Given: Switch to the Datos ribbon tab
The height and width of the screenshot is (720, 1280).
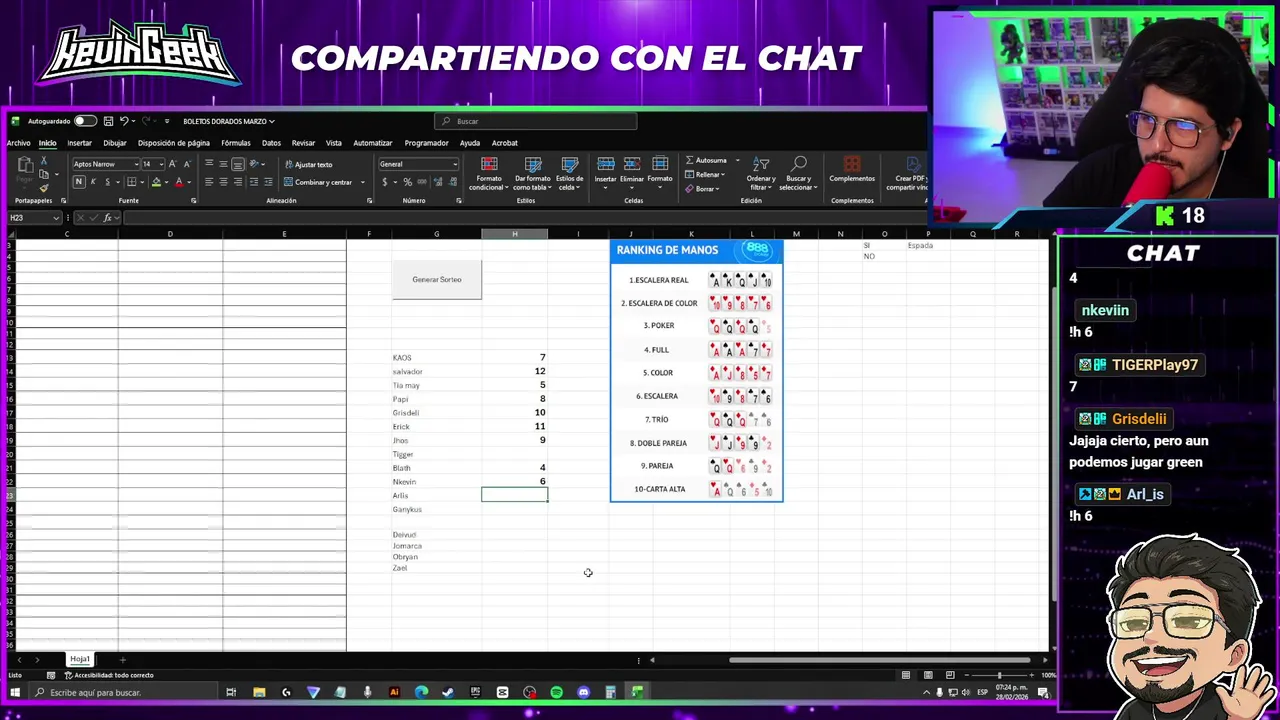Looking at the screenshot, I should [x=271, y=143].
